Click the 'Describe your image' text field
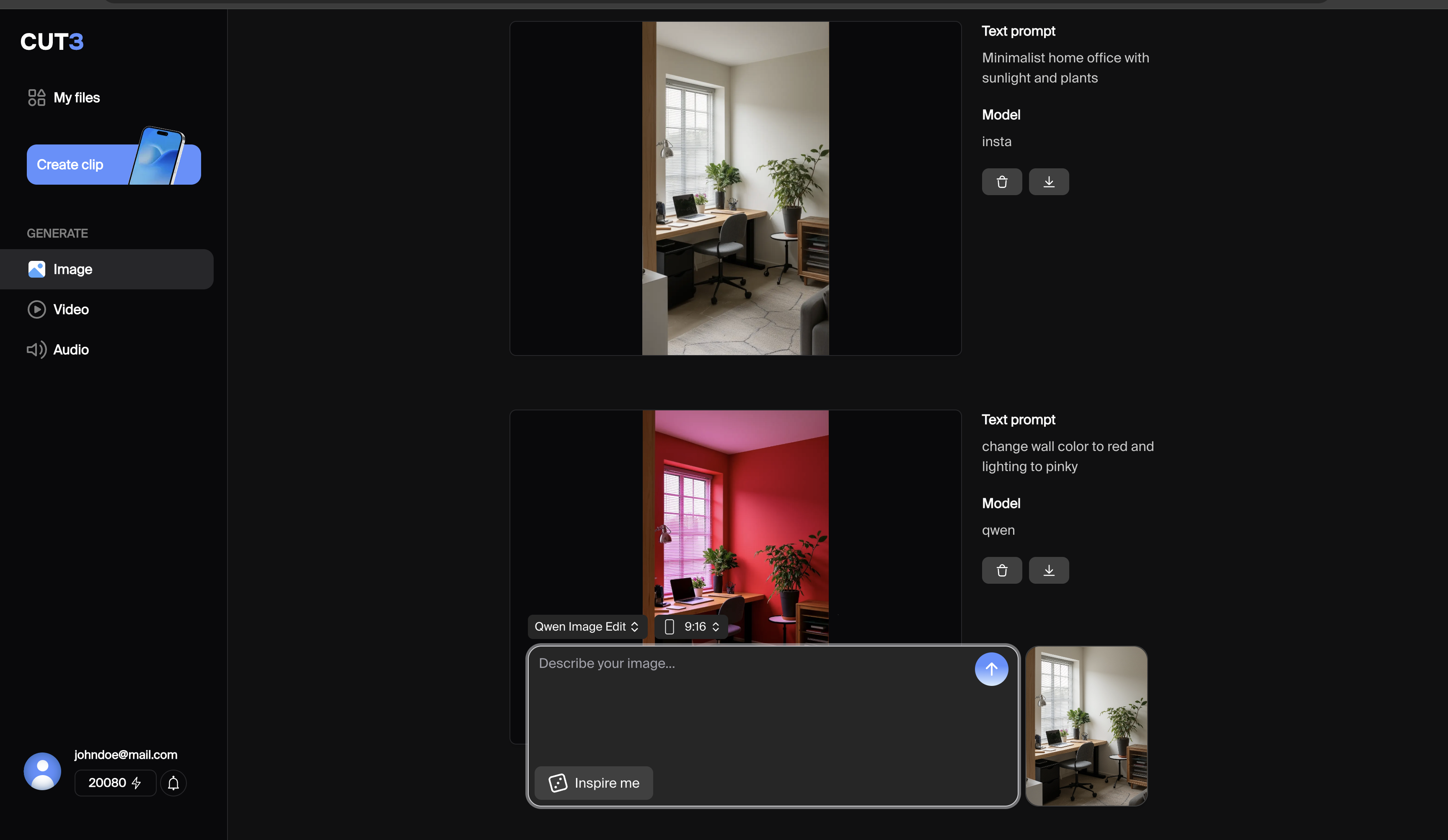 (x=747, y=689)
